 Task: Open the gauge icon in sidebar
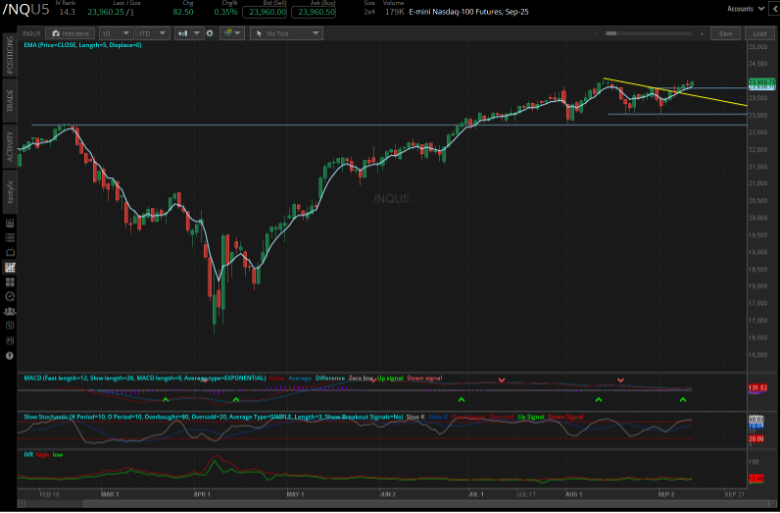click(x=9, y=297)
